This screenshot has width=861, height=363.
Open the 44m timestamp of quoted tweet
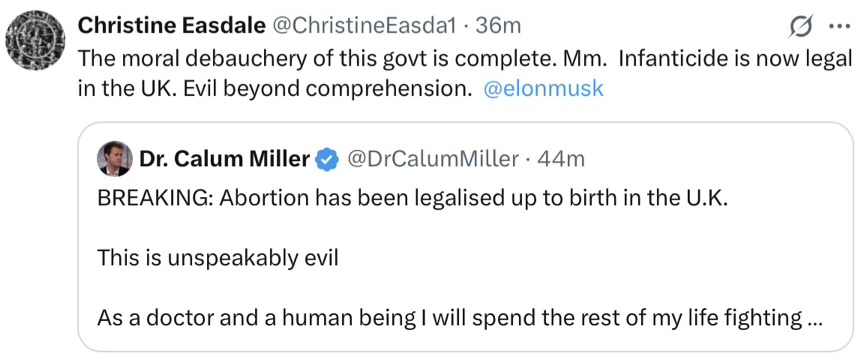coord(561,159)
